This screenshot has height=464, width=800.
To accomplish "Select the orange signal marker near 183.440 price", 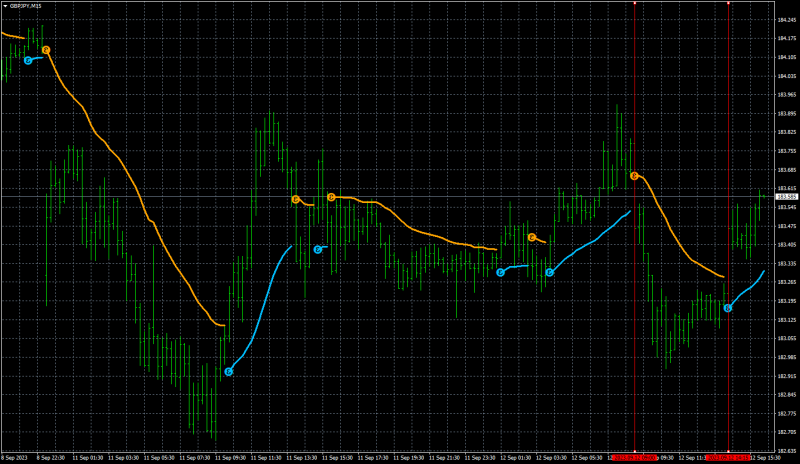I will coord(532,237).
